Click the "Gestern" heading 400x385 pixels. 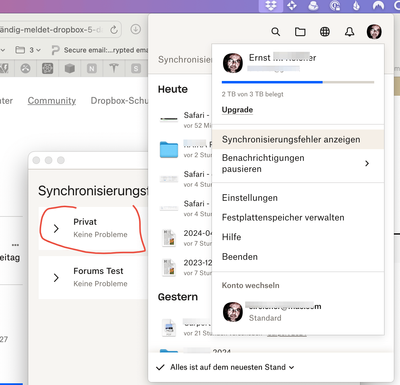[x=178, y=297]
